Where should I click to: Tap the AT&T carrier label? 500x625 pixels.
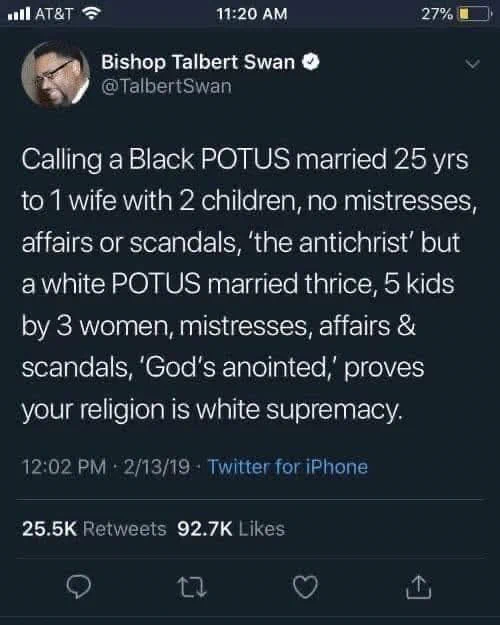pyautogui.click(x=54, y=14)
